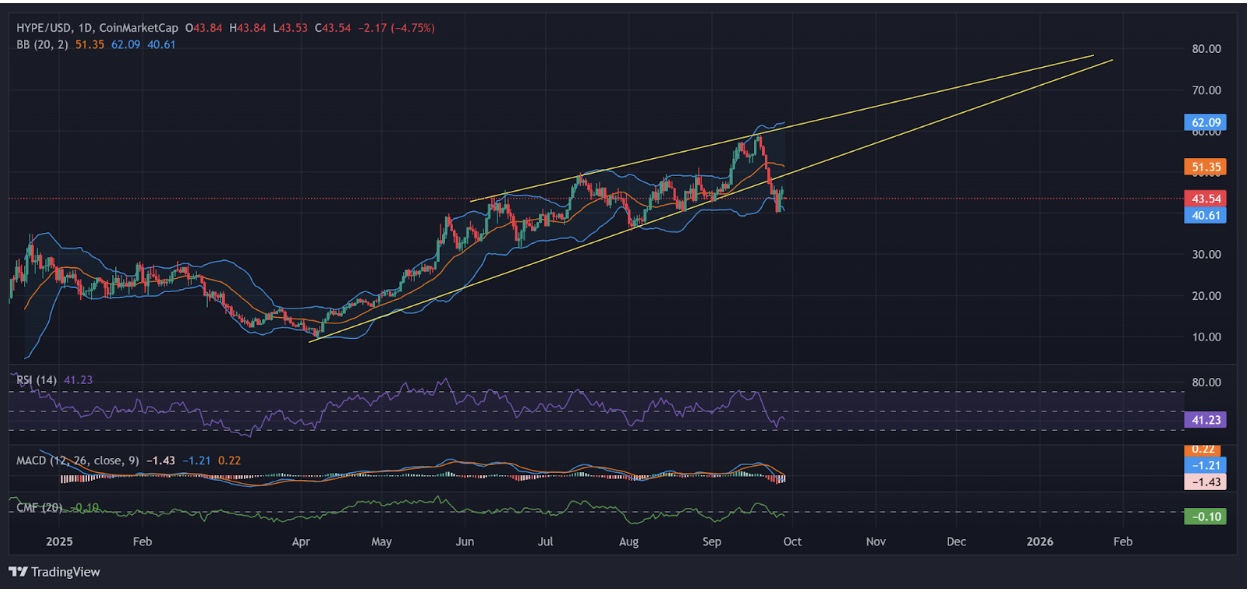Image resolution: width=1250 pixels, height=594 pixels.
Task: Click the red 43.54 current price tag
Action: tap(1203, 198)
